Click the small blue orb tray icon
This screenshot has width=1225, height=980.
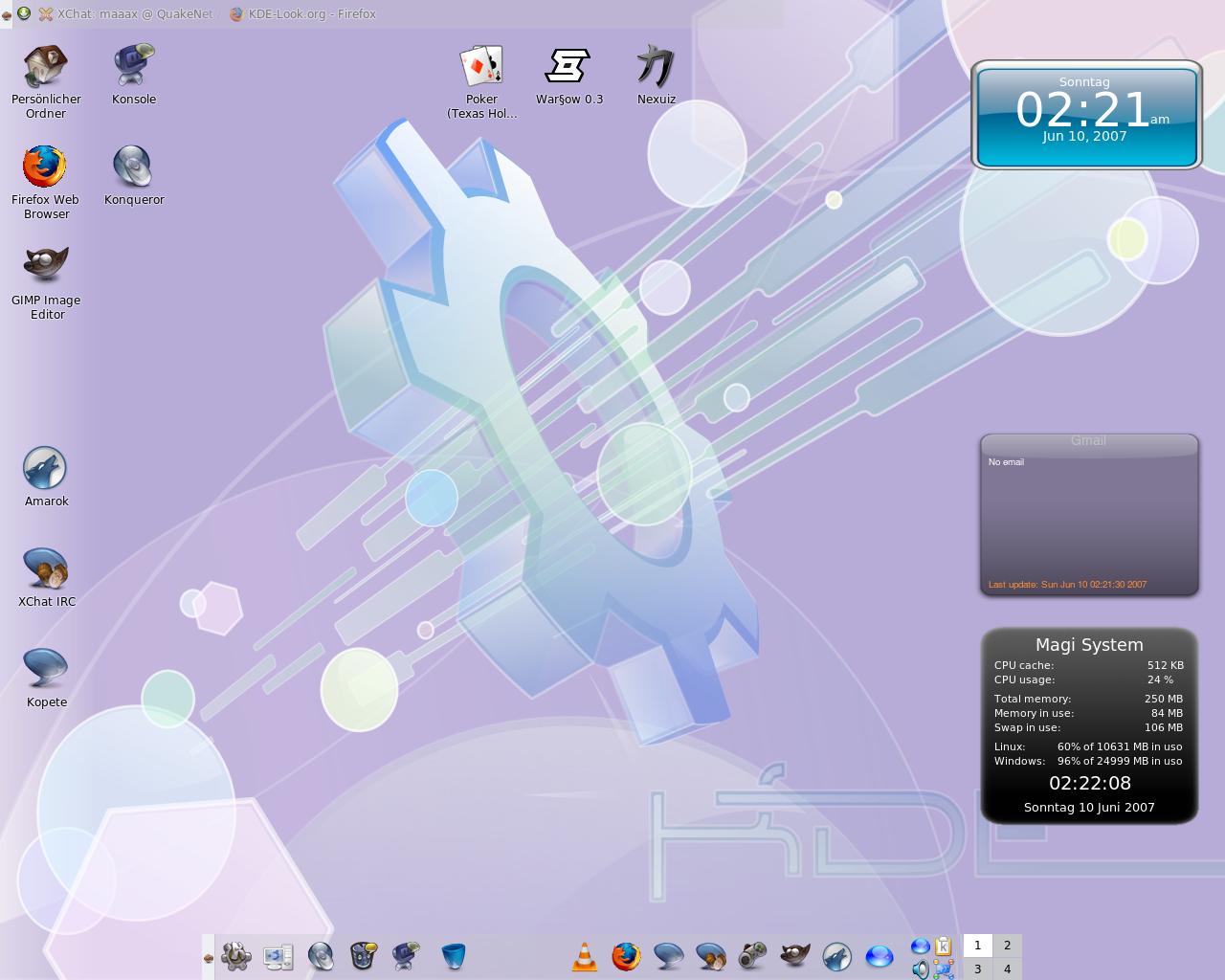pos(920,947)
